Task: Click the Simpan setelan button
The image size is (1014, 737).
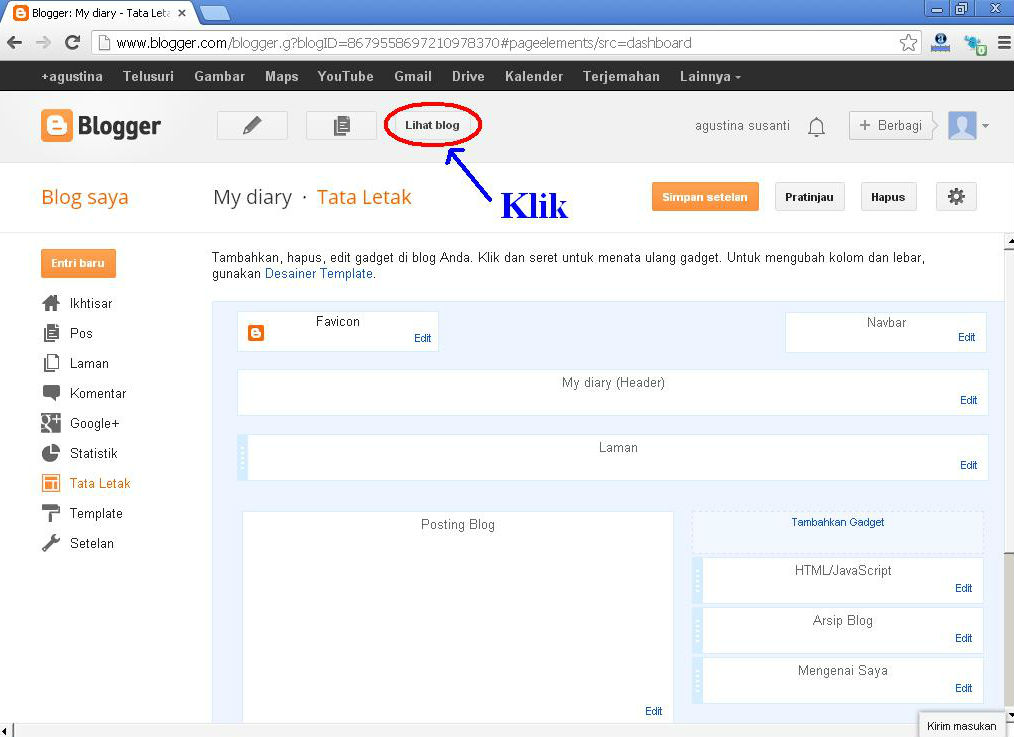Action: 705,197
